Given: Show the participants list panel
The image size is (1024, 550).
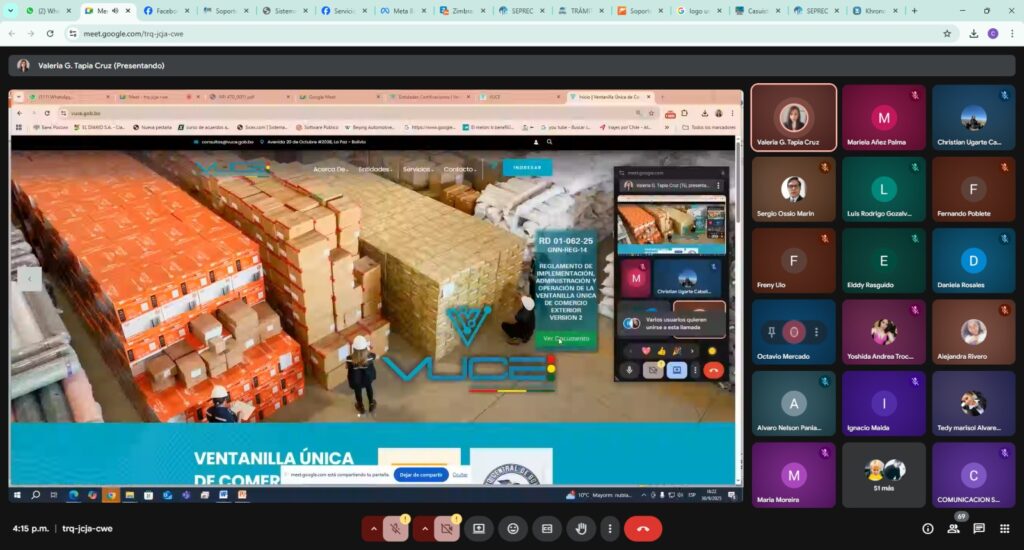Looking at the screenshot, I should click(953, 528).
